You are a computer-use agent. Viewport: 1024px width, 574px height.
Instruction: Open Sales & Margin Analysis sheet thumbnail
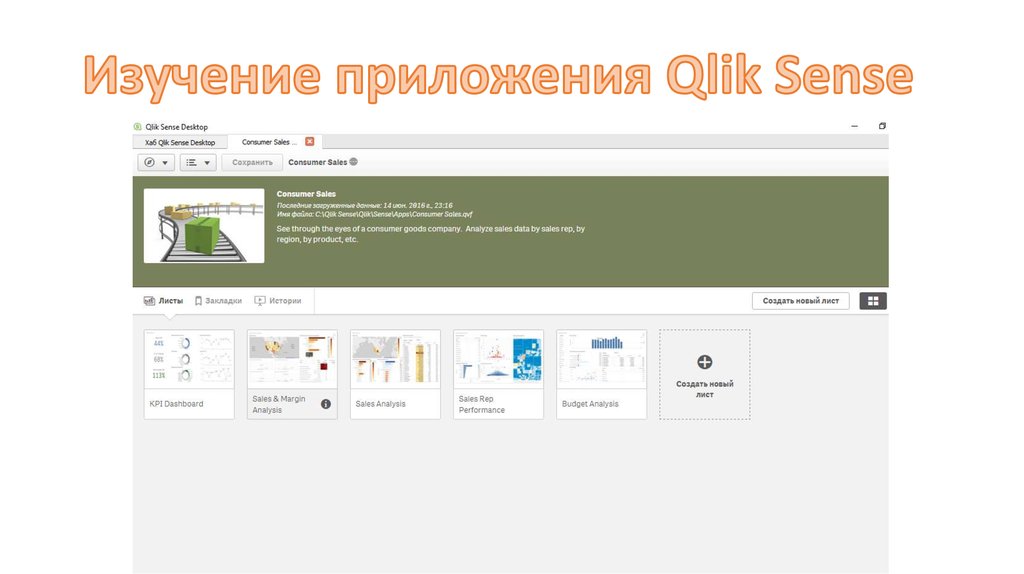(292, 360)
